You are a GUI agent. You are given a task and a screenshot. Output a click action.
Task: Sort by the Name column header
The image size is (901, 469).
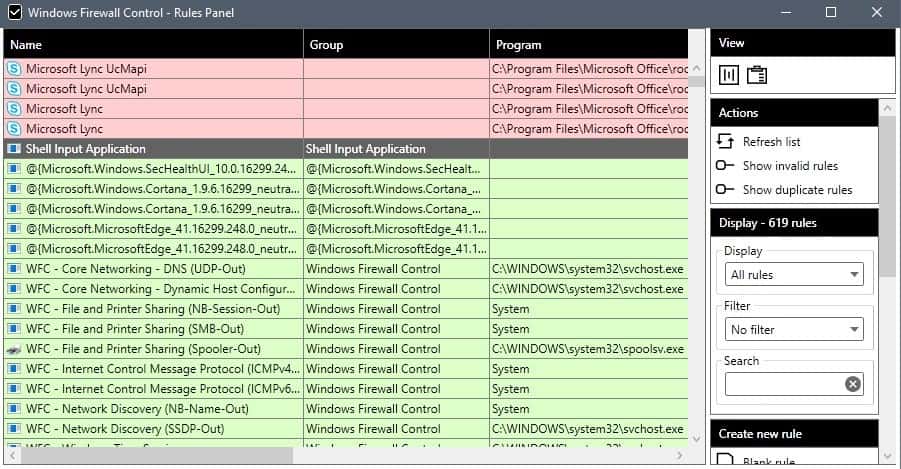point(153,44)
